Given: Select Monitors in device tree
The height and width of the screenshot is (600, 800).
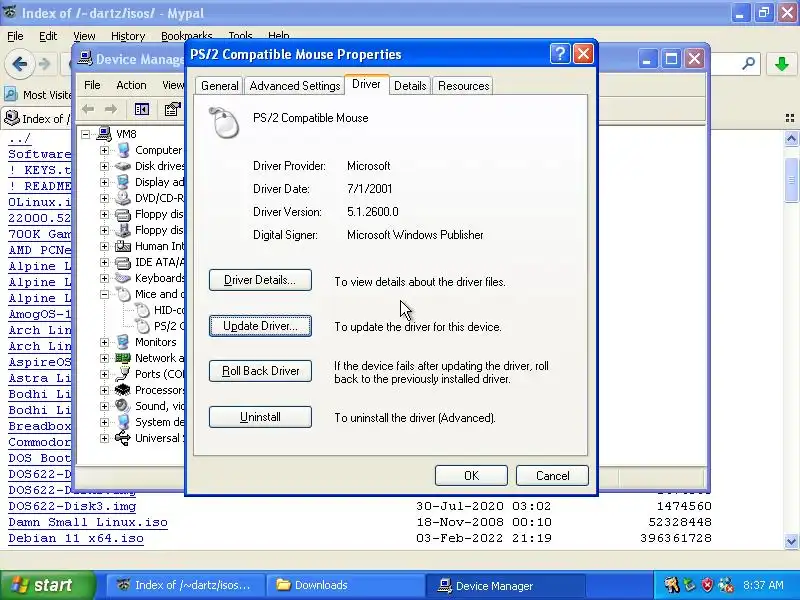Looking at the screenshot, I should 156,342.
